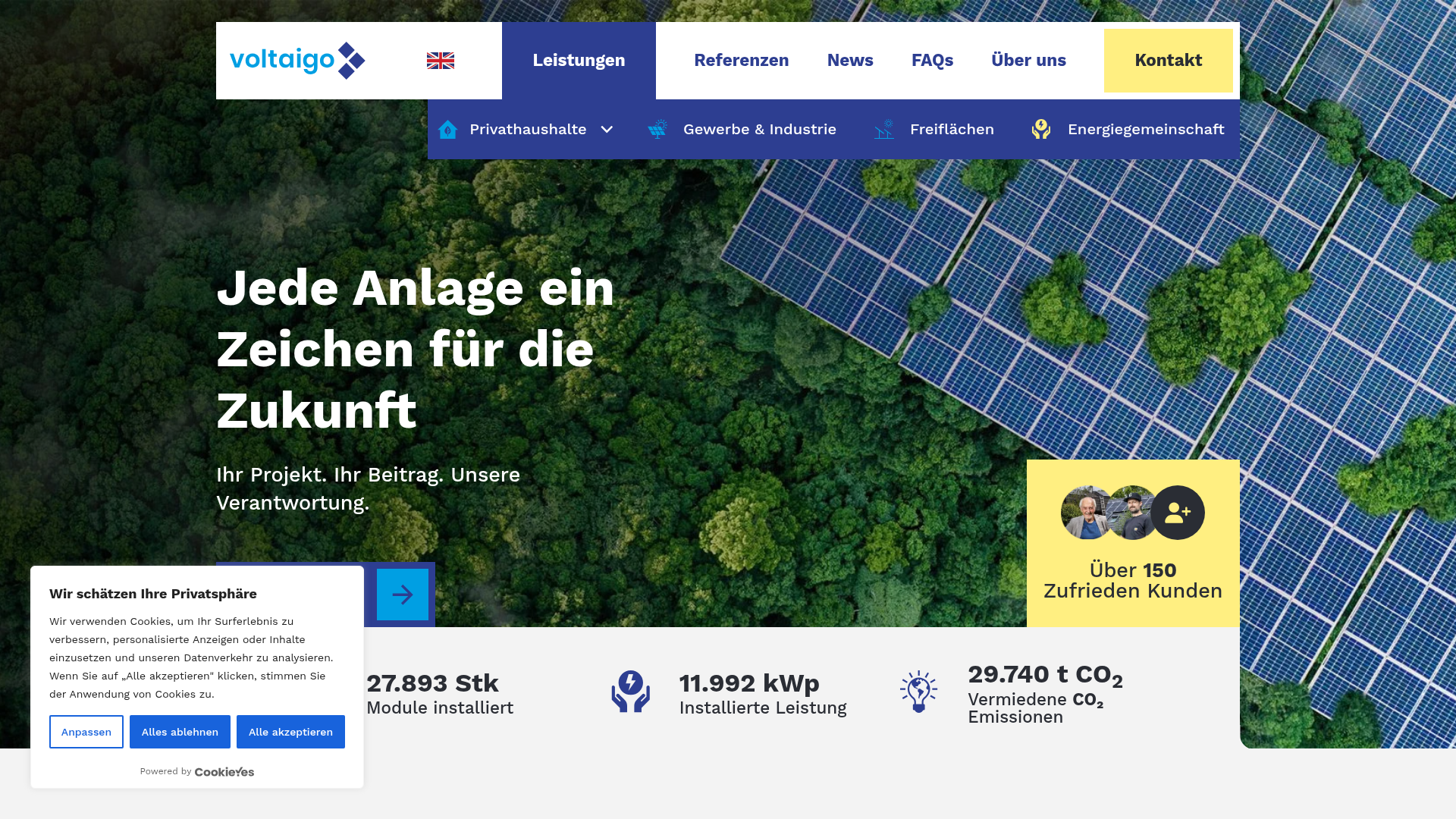Open the FAQs page
1456x819 pixels.
coord(932,61)
